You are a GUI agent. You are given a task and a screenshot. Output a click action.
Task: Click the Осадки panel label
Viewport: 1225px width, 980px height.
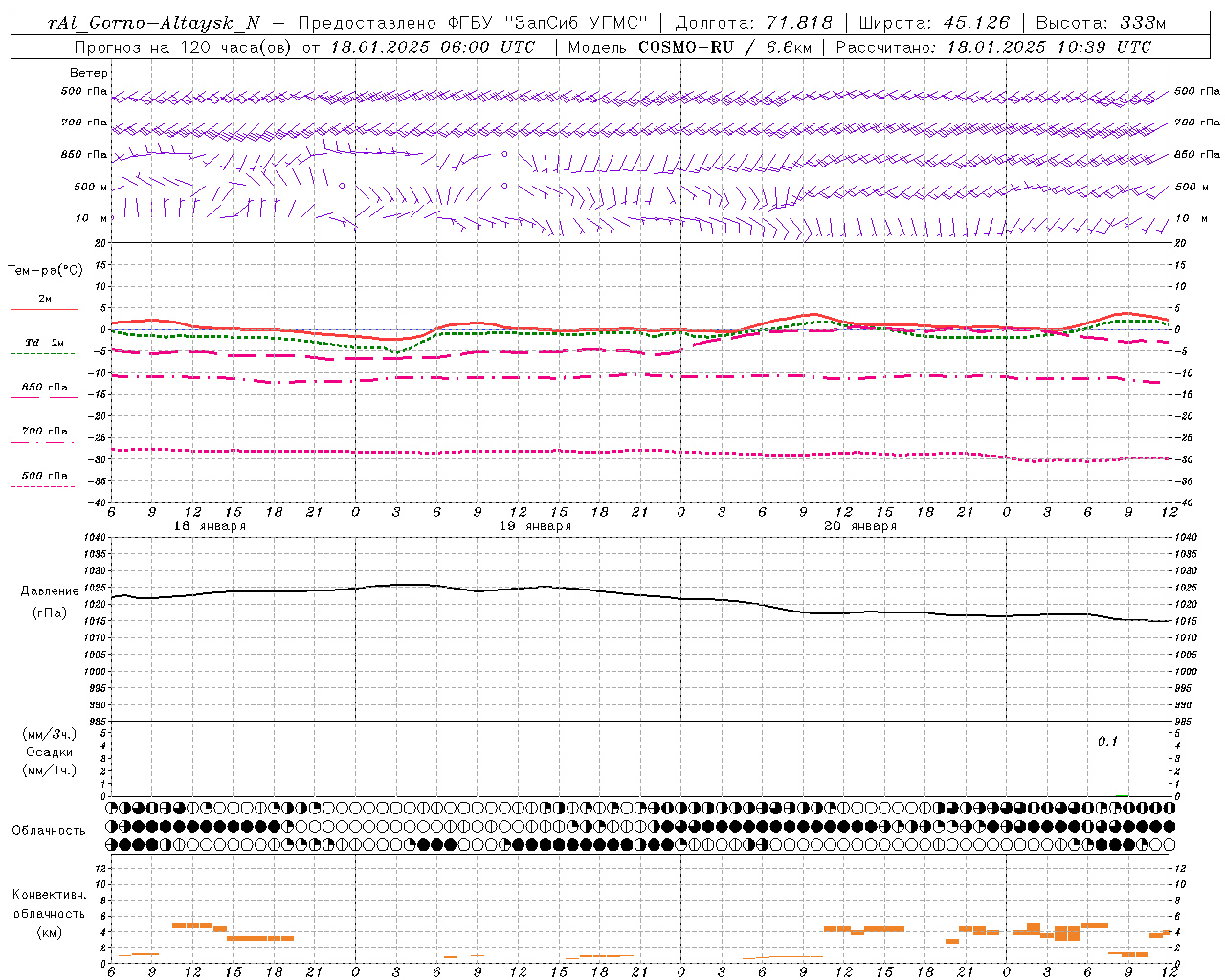[49, 752]
